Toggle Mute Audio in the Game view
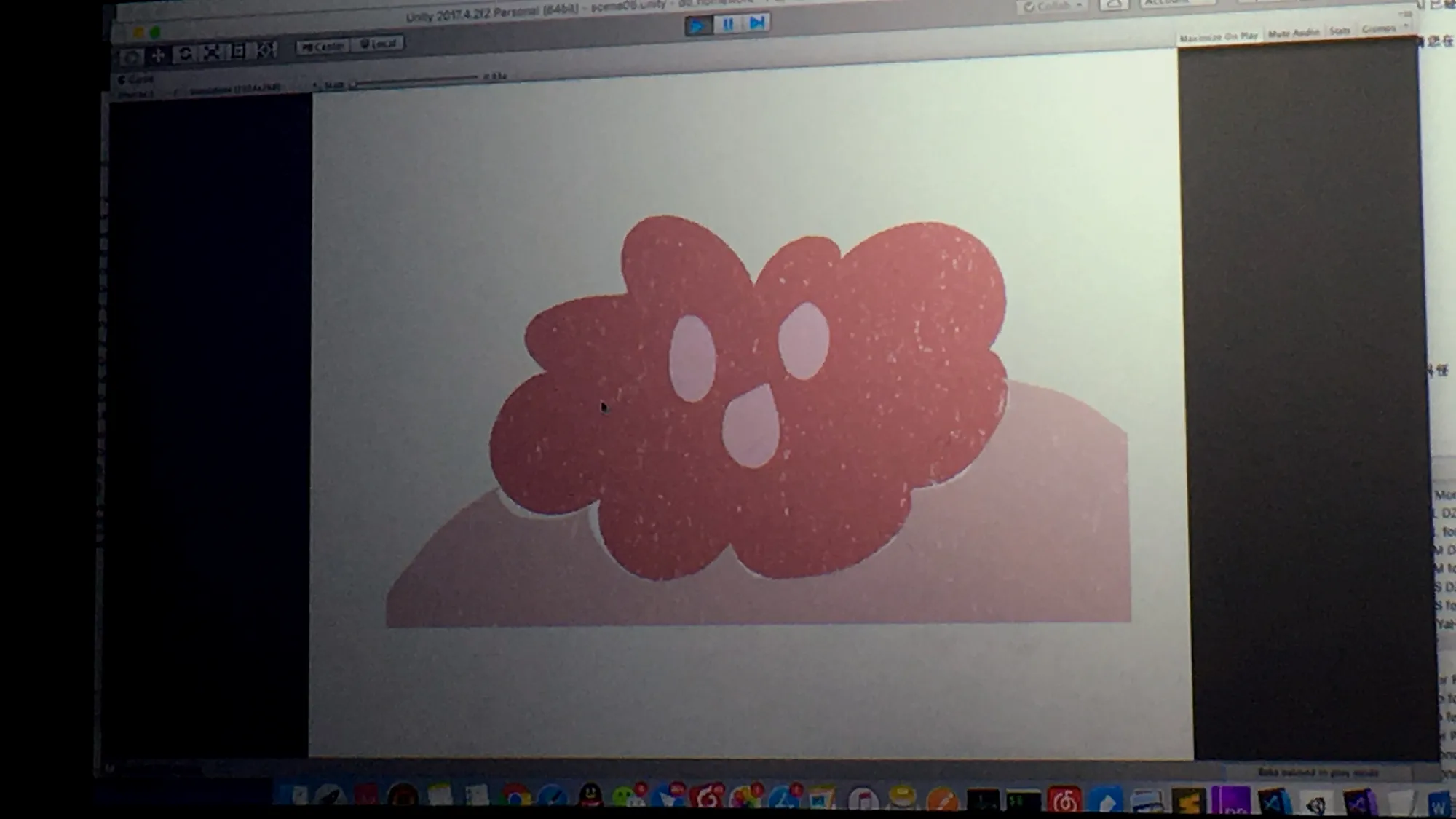1456x819 pixels. (1294, 33)
